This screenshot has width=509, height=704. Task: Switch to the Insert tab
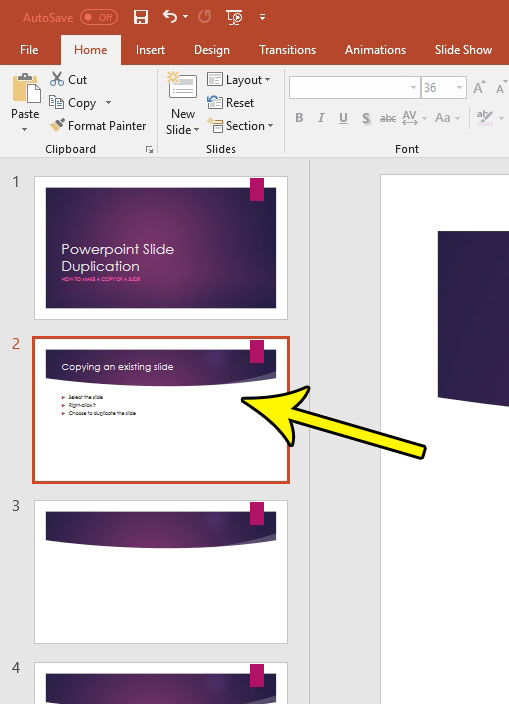coord(150,50)
